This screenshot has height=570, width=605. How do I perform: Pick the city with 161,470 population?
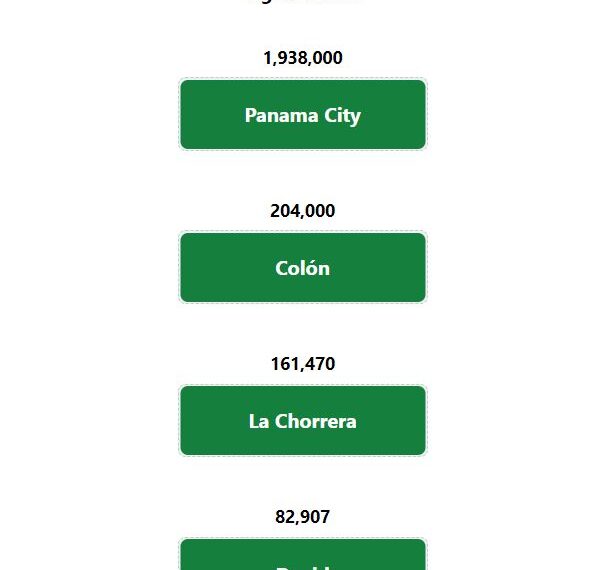pos(303,420)
